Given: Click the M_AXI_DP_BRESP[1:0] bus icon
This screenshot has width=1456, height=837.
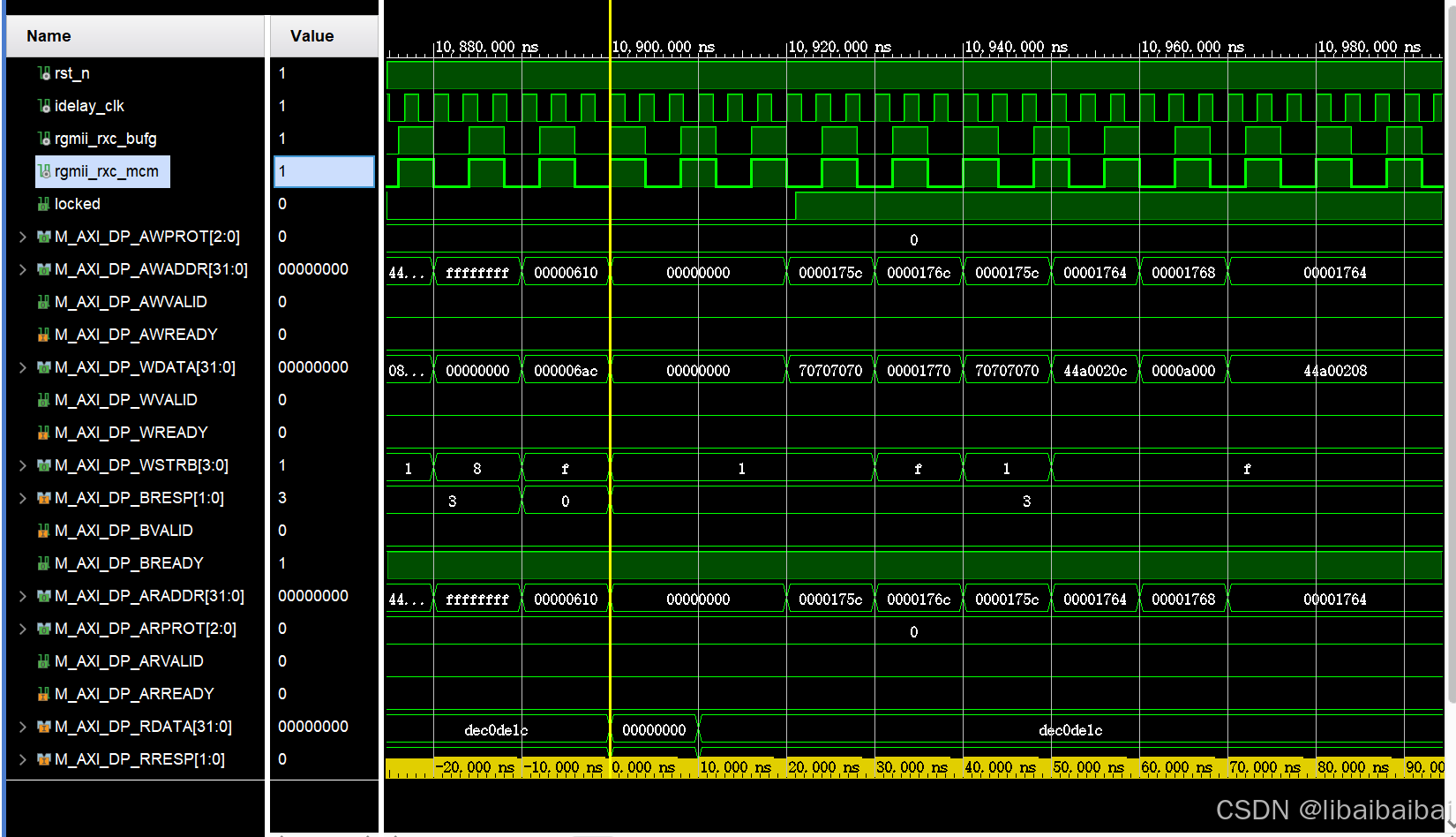Looking at the screenshot, I should (43, 498).
